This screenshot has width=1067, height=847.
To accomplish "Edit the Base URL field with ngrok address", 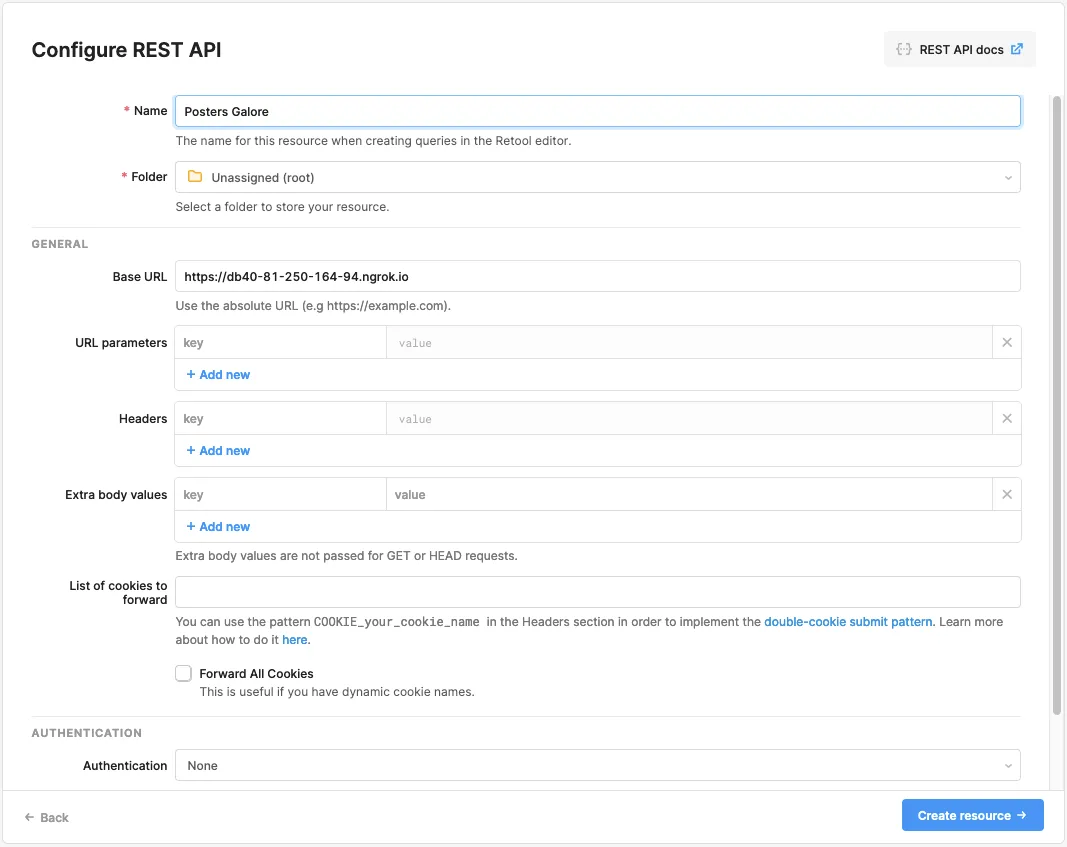I will coord(597,276).
